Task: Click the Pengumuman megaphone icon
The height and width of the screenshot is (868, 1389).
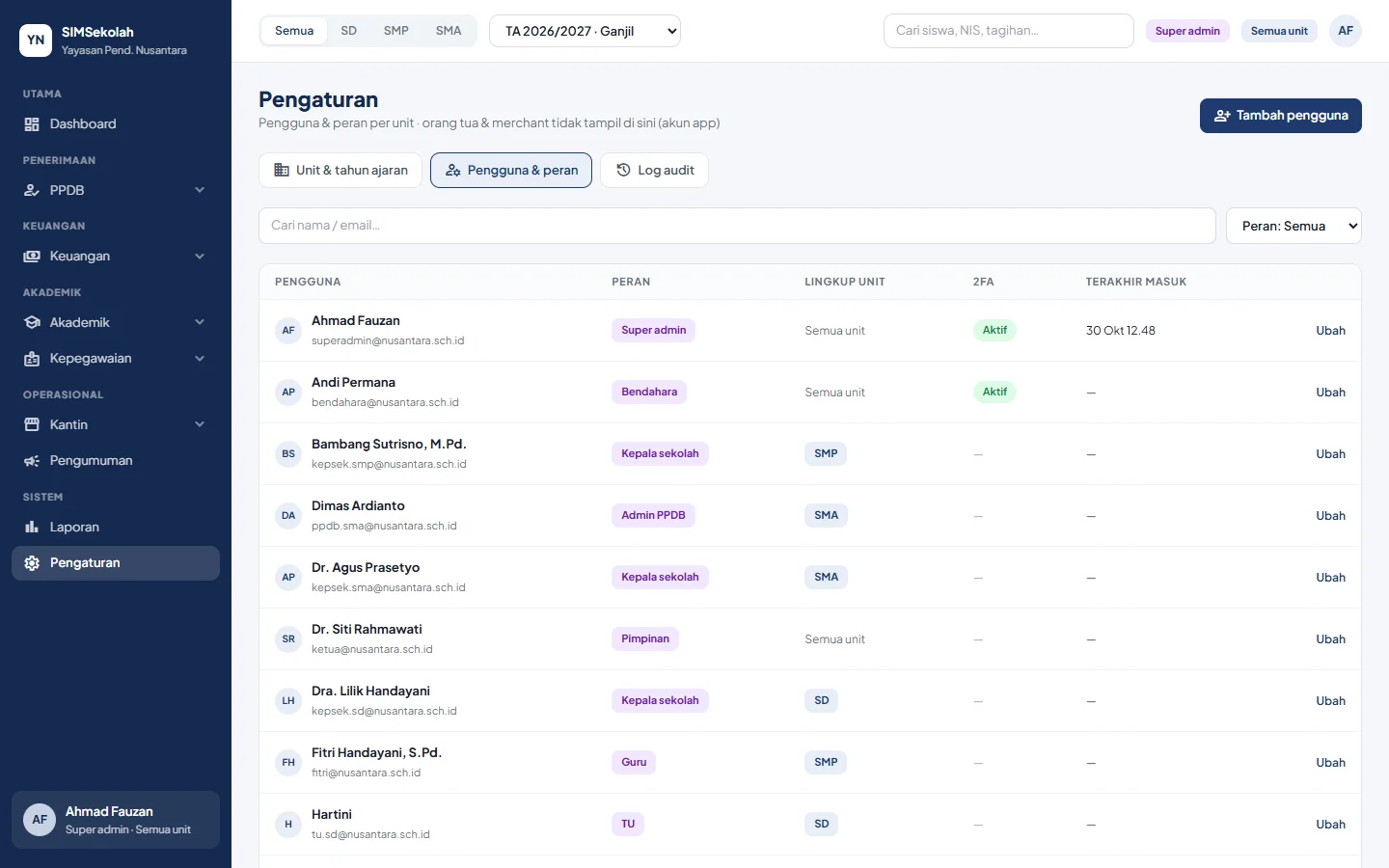Action: coord(32,461)
